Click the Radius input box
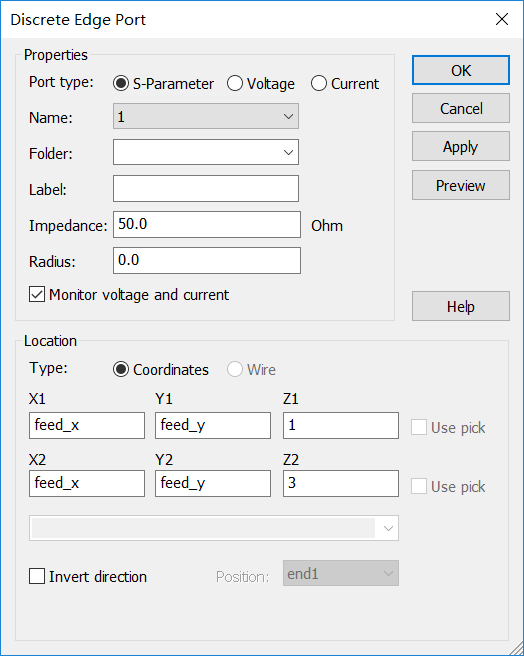Image resolution: width=524 pixels, height=656 pixels. [x=207, y=261]
